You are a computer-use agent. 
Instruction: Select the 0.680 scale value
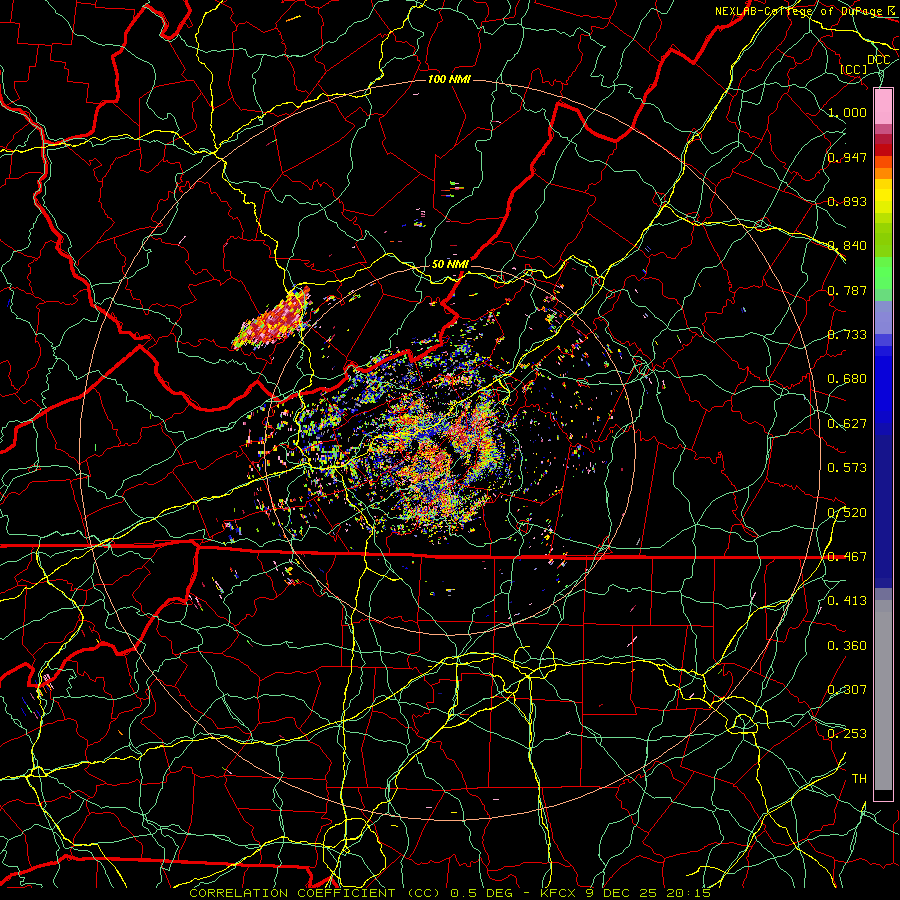click(x=847, y=379)
